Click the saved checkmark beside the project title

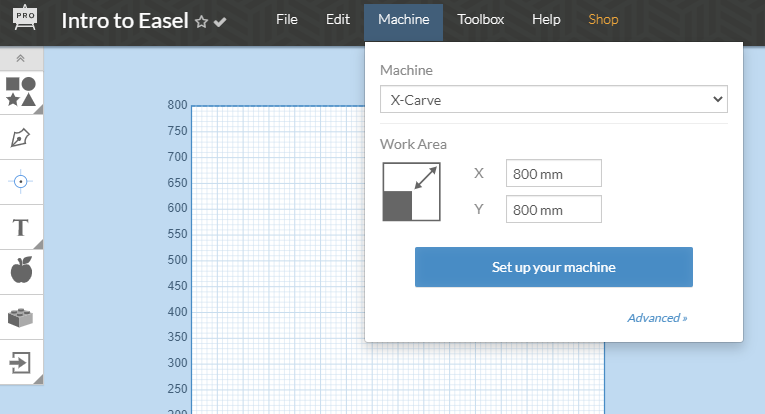220,22
